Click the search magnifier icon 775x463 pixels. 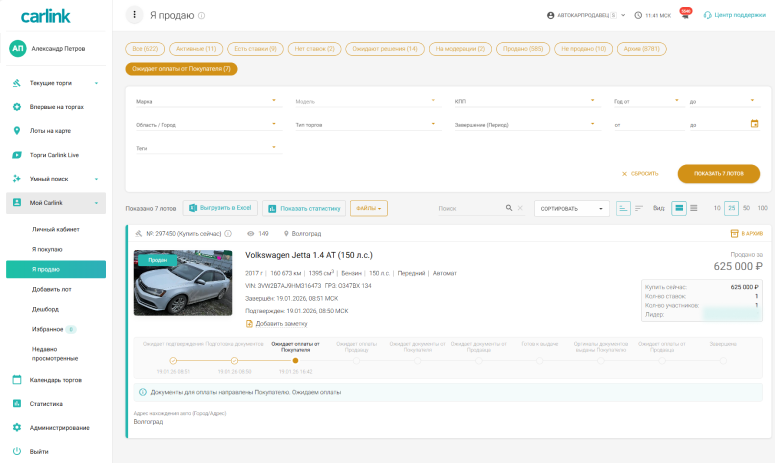tap(506, 208)
